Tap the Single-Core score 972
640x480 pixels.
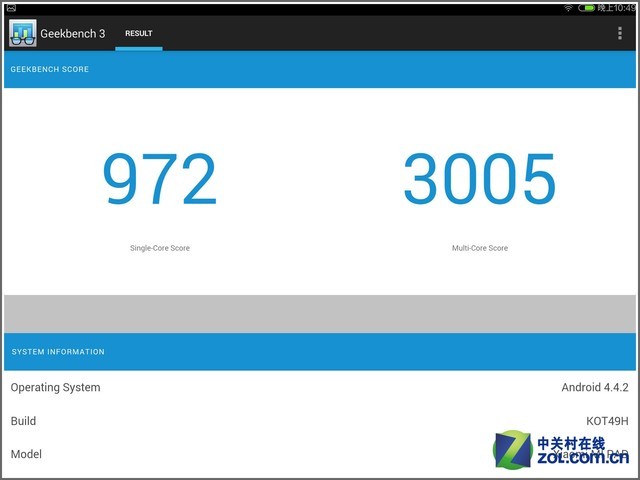coord(160,180)
